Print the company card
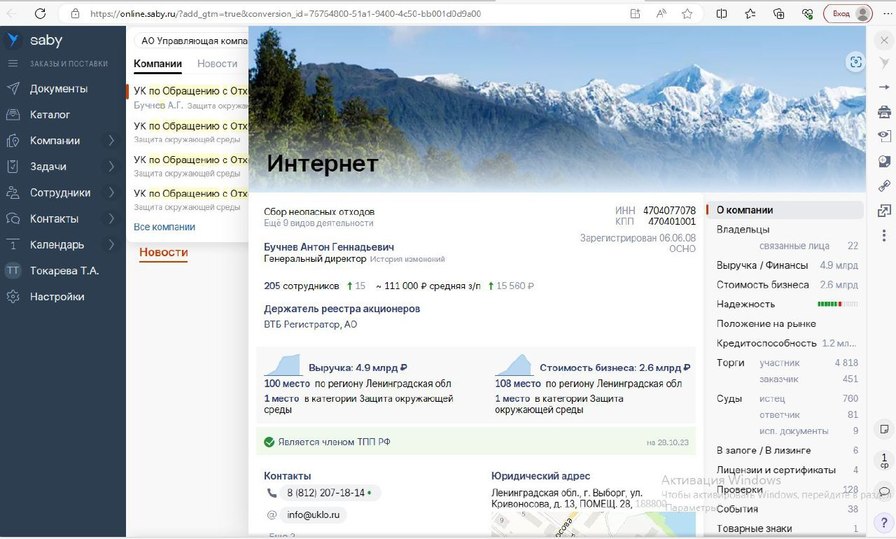Viewport: 896px width, 539px height. [884, 111]
